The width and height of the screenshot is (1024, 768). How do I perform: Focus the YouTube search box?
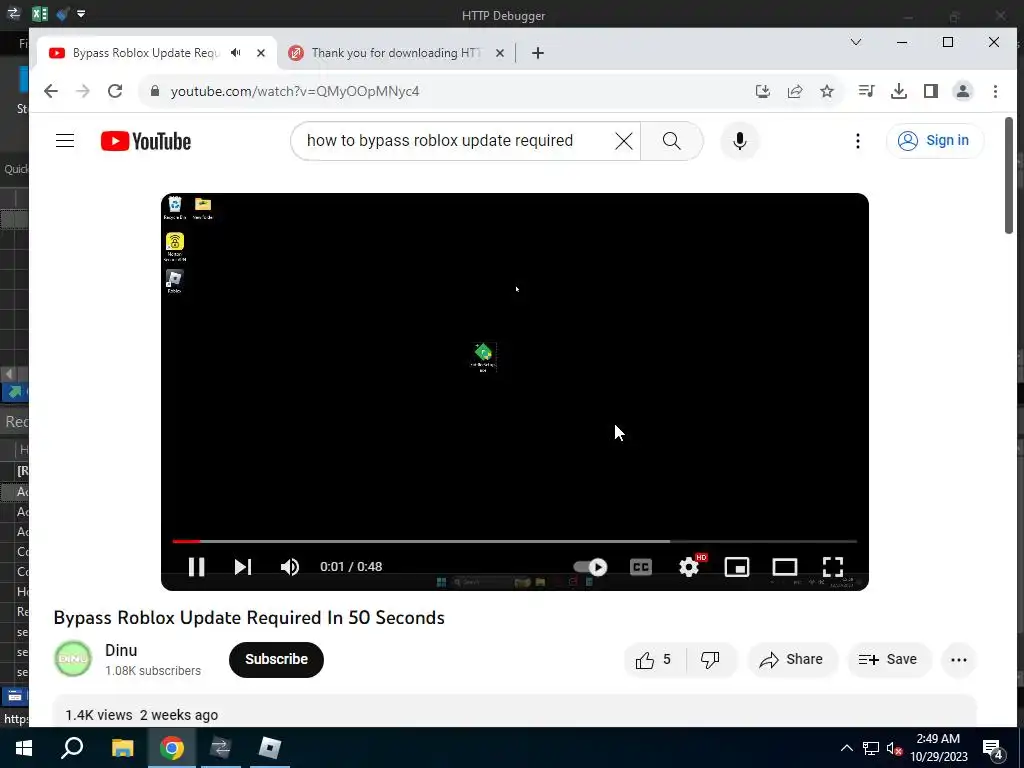point(451,141)
